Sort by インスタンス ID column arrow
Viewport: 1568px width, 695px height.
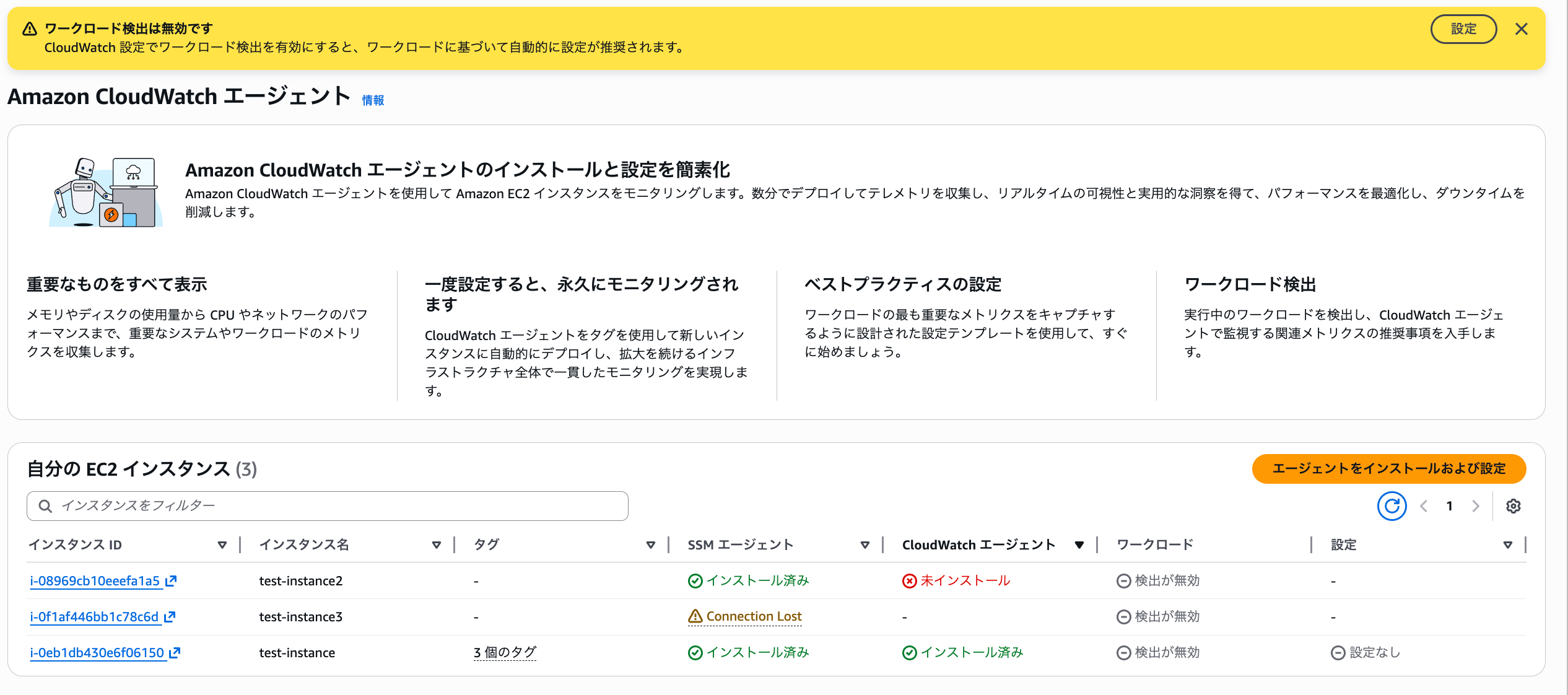pos(222,544)
